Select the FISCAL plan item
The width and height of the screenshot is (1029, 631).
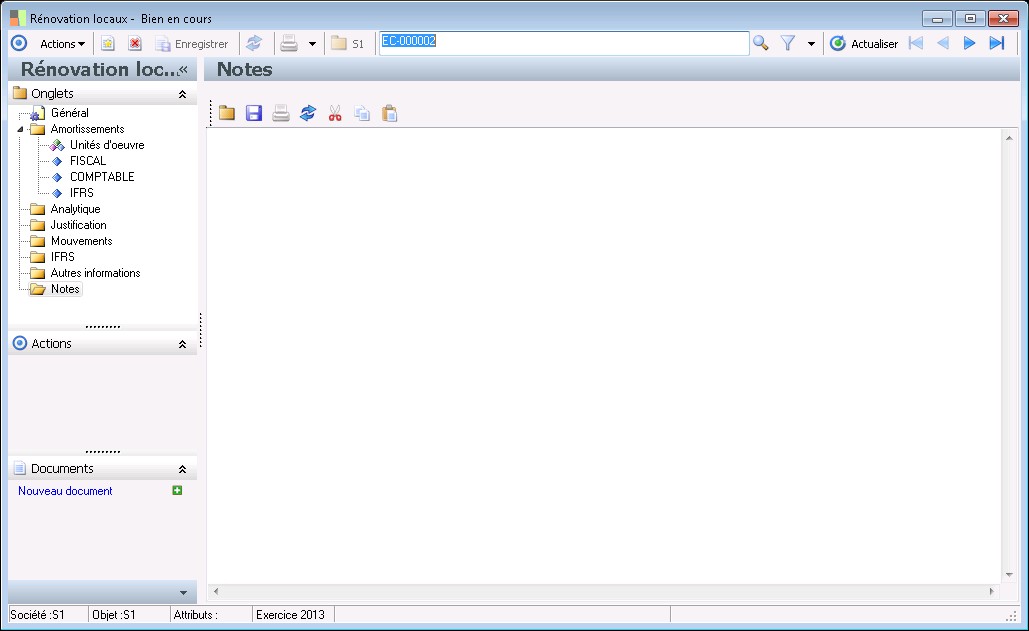(x=88, y=161)
